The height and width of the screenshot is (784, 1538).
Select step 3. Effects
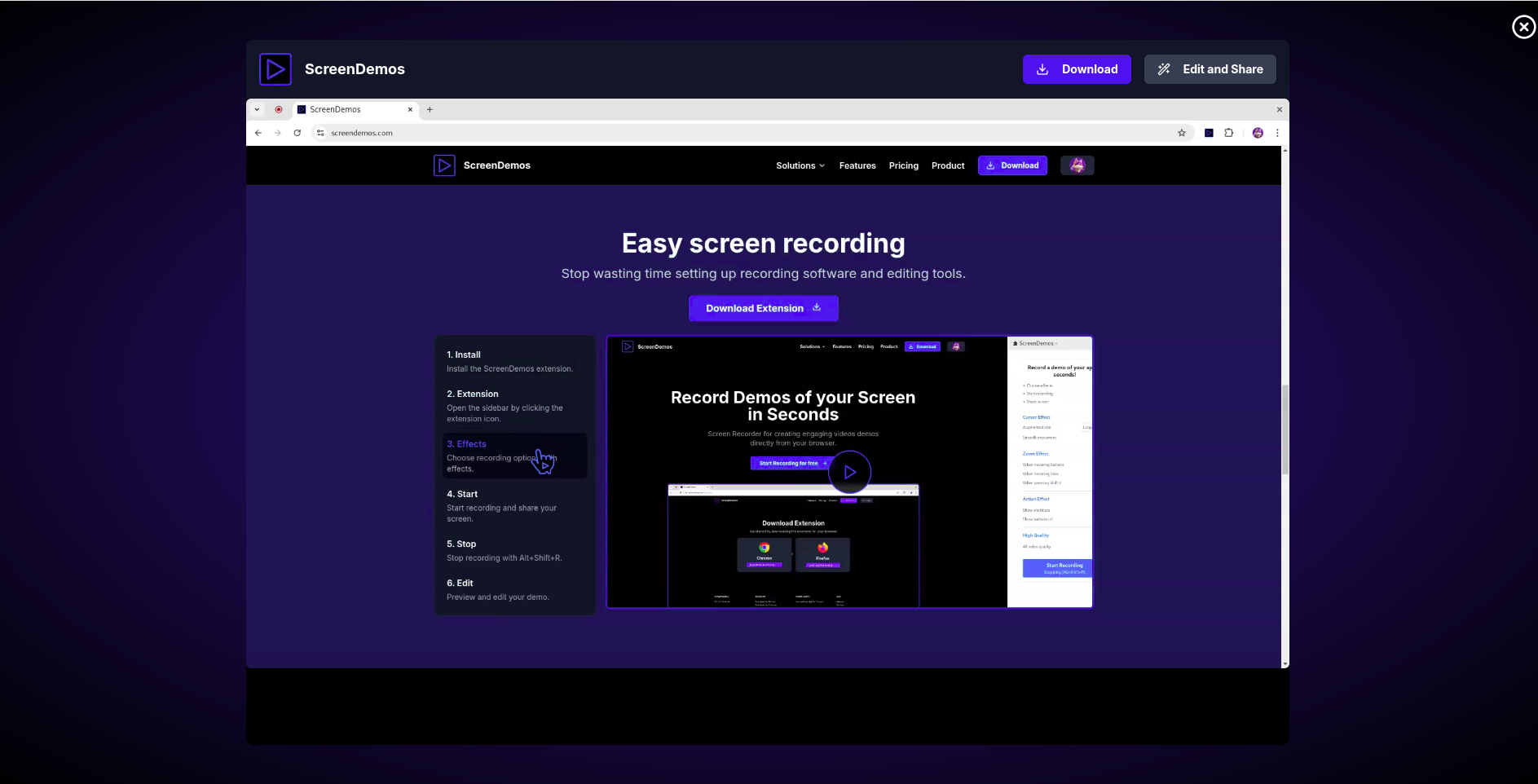pos(515,456)
